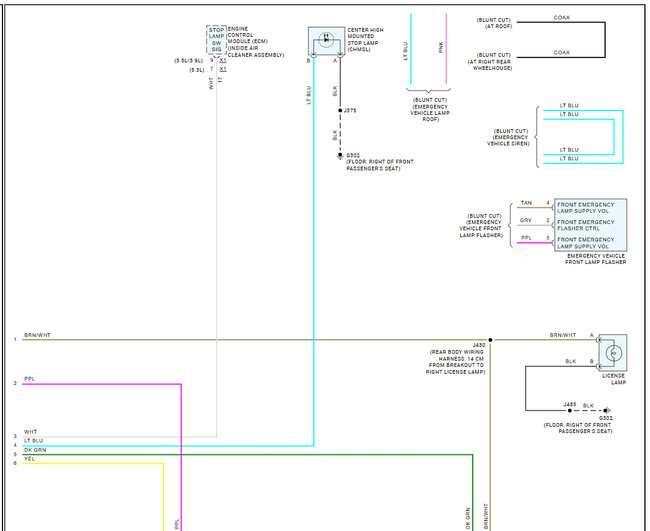The height and width of the screenshot is (531, 650).
Task: Click vertical 'PPL' label at bottom
Action: click(177, 524)
